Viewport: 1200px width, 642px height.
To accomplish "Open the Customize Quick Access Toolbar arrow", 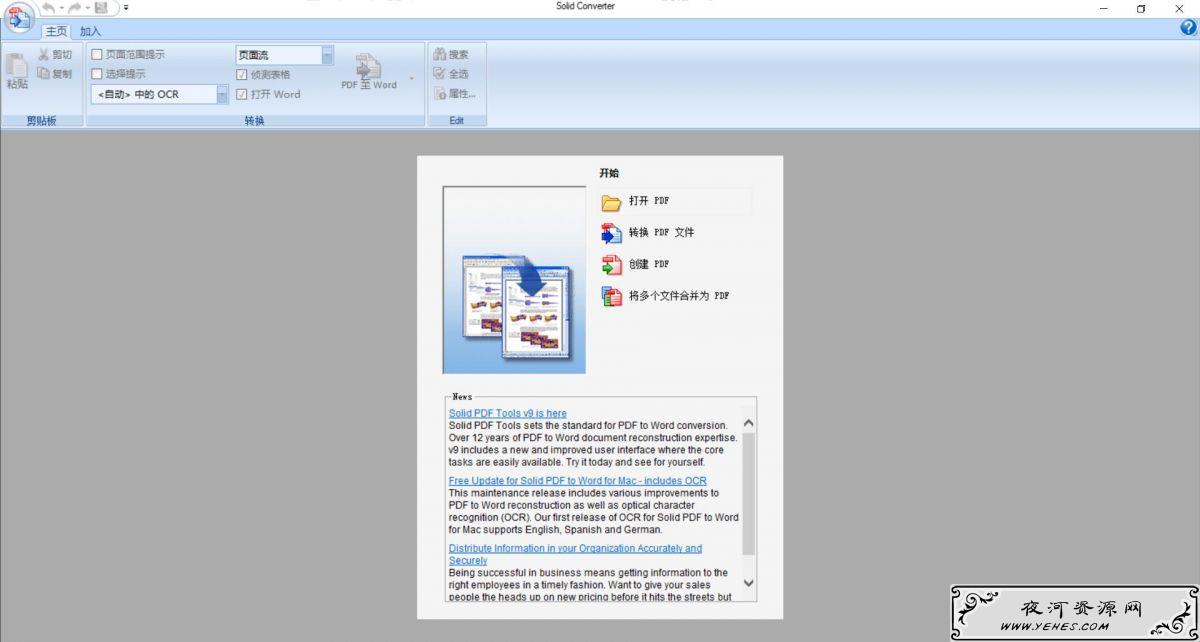I will (126, 8).
